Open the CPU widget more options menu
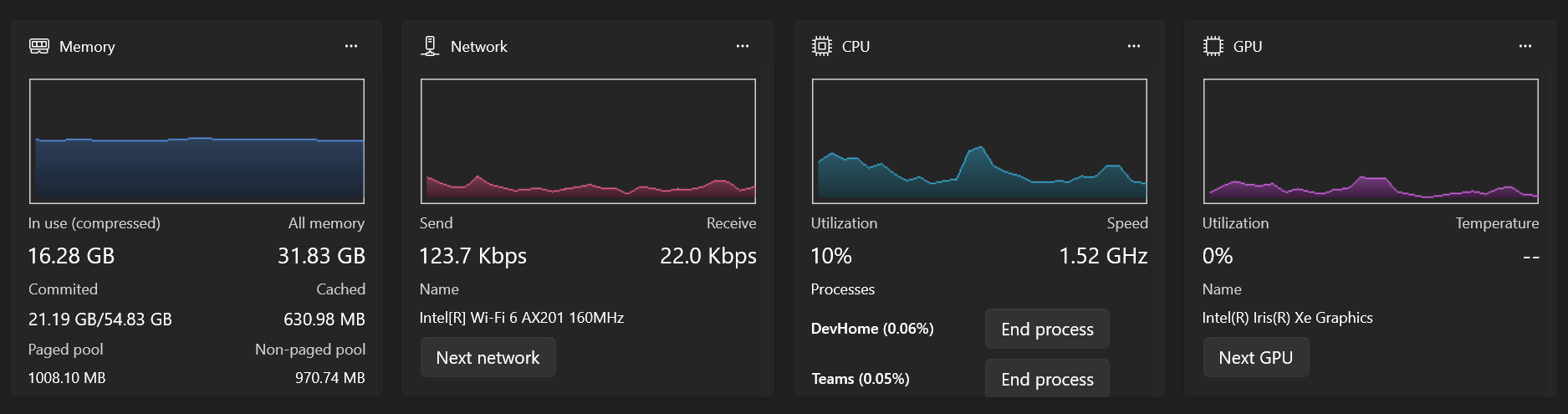1568x414 pixels. pyautogui.click(x=1134, y=46)
